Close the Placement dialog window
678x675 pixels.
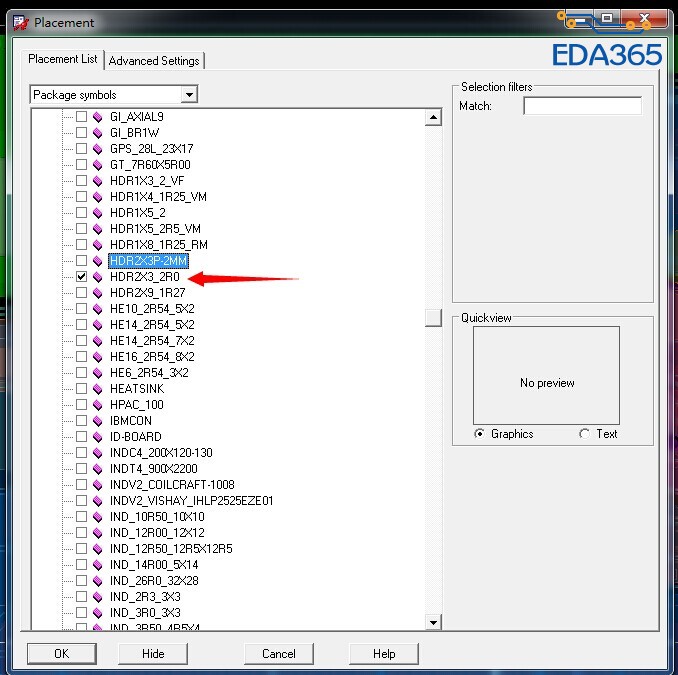pyautogui.click(x=644, y=19)
